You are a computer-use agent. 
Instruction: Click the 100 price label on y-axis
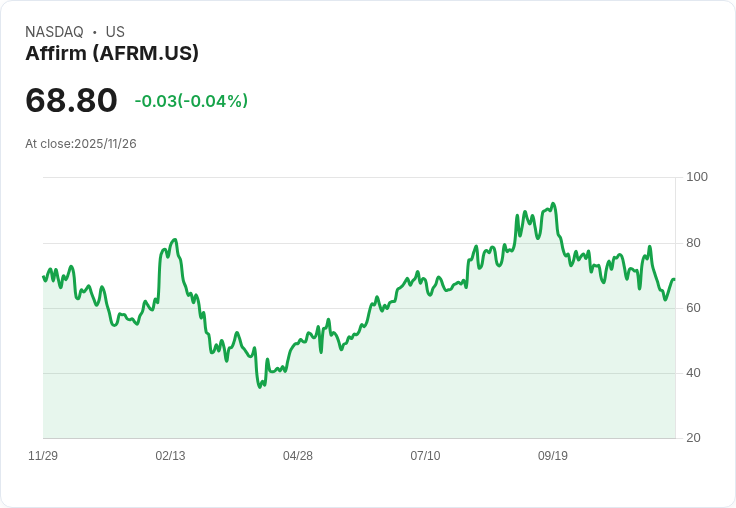(697, 177)
